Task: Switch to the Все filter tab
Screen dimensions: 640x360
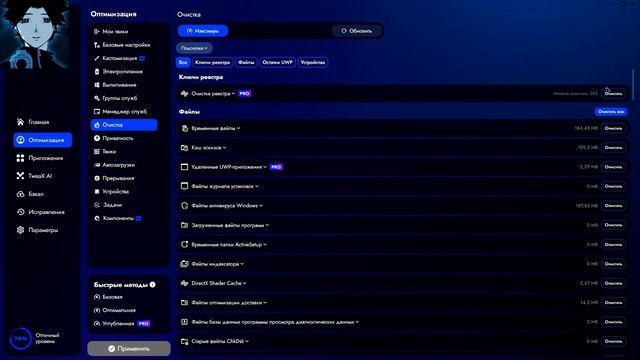Action: click(183, 62)
